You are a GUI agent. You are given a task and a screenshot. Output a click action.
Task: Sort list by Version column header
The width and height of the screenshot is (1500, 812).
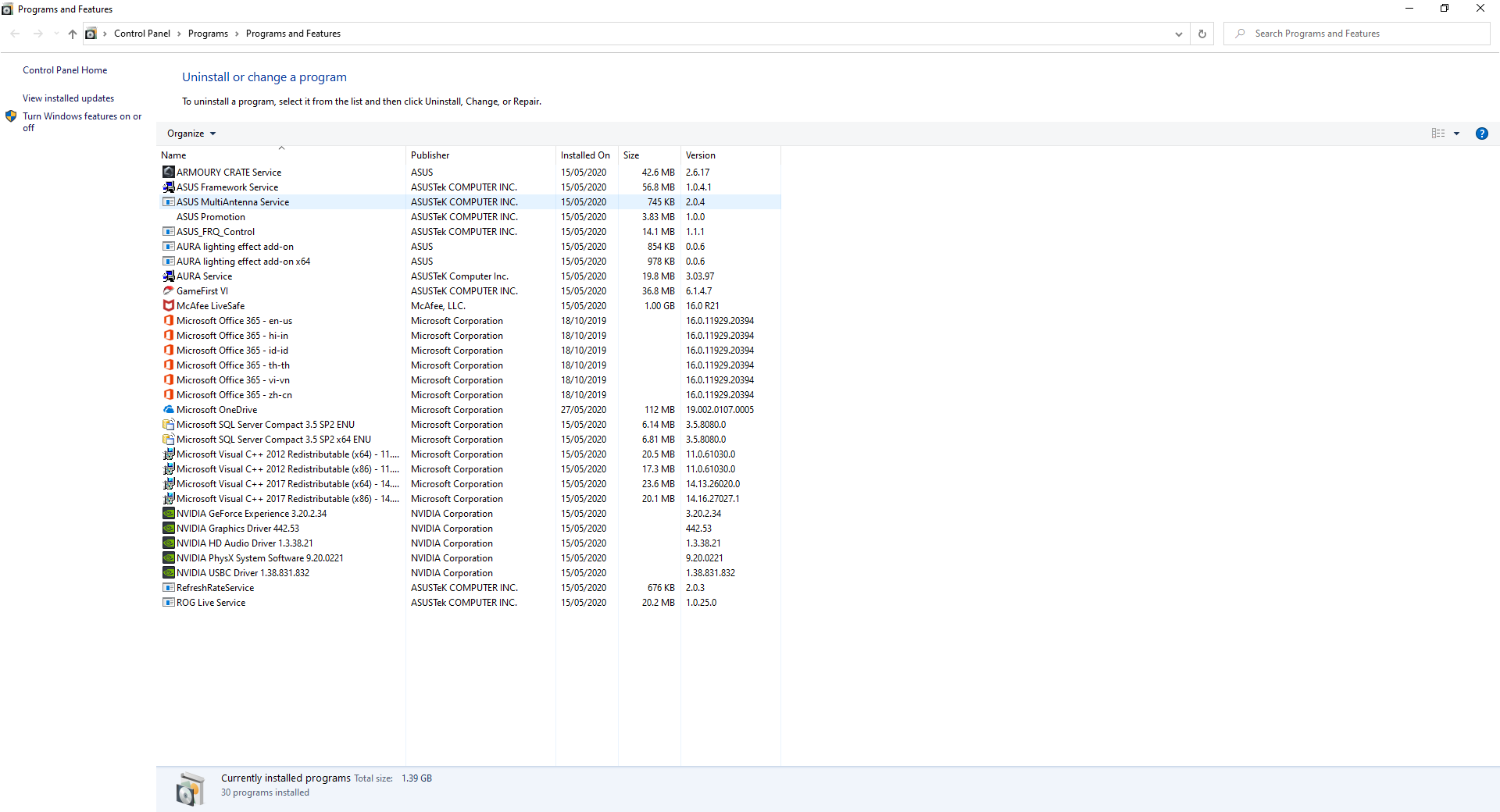[730, 155]
